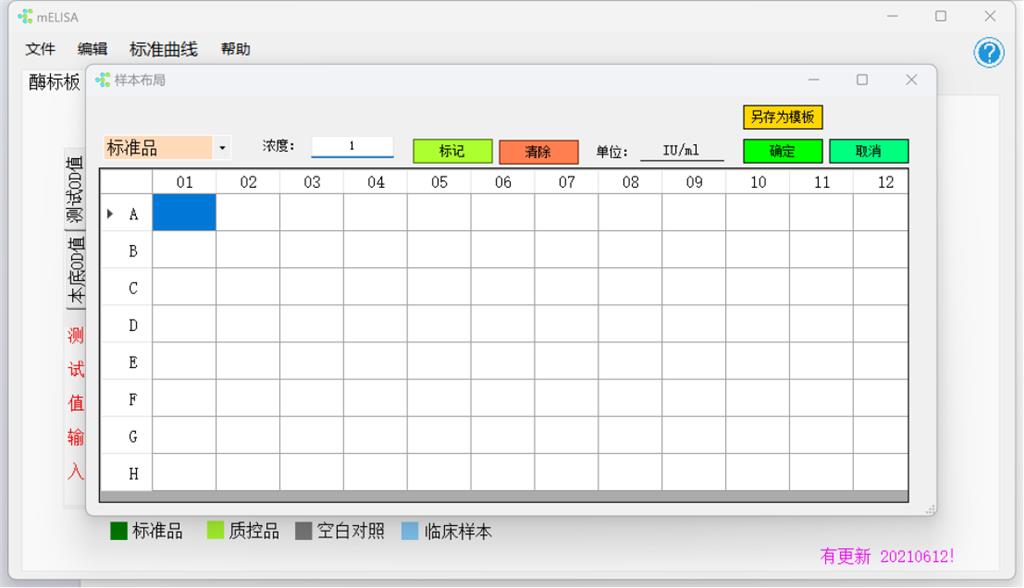The width and height of the screenshot is (1024, 588).
Task: Switch to the 测试OD值 vertical tab
Action: click(76, 188)
